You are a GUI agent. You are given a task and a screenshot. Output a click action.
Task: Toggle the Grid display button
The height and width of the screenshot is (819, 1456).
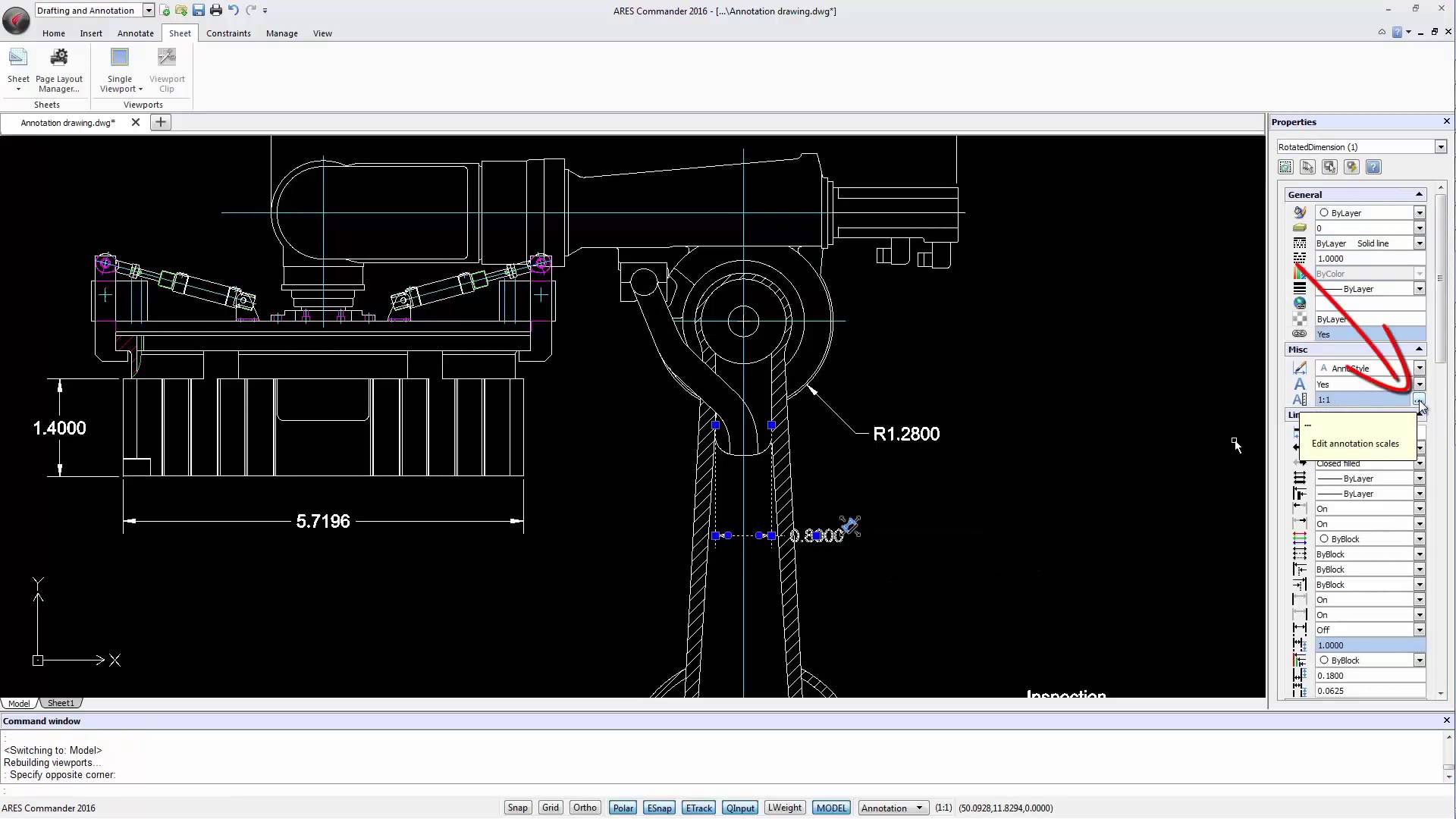click(551, 808)
